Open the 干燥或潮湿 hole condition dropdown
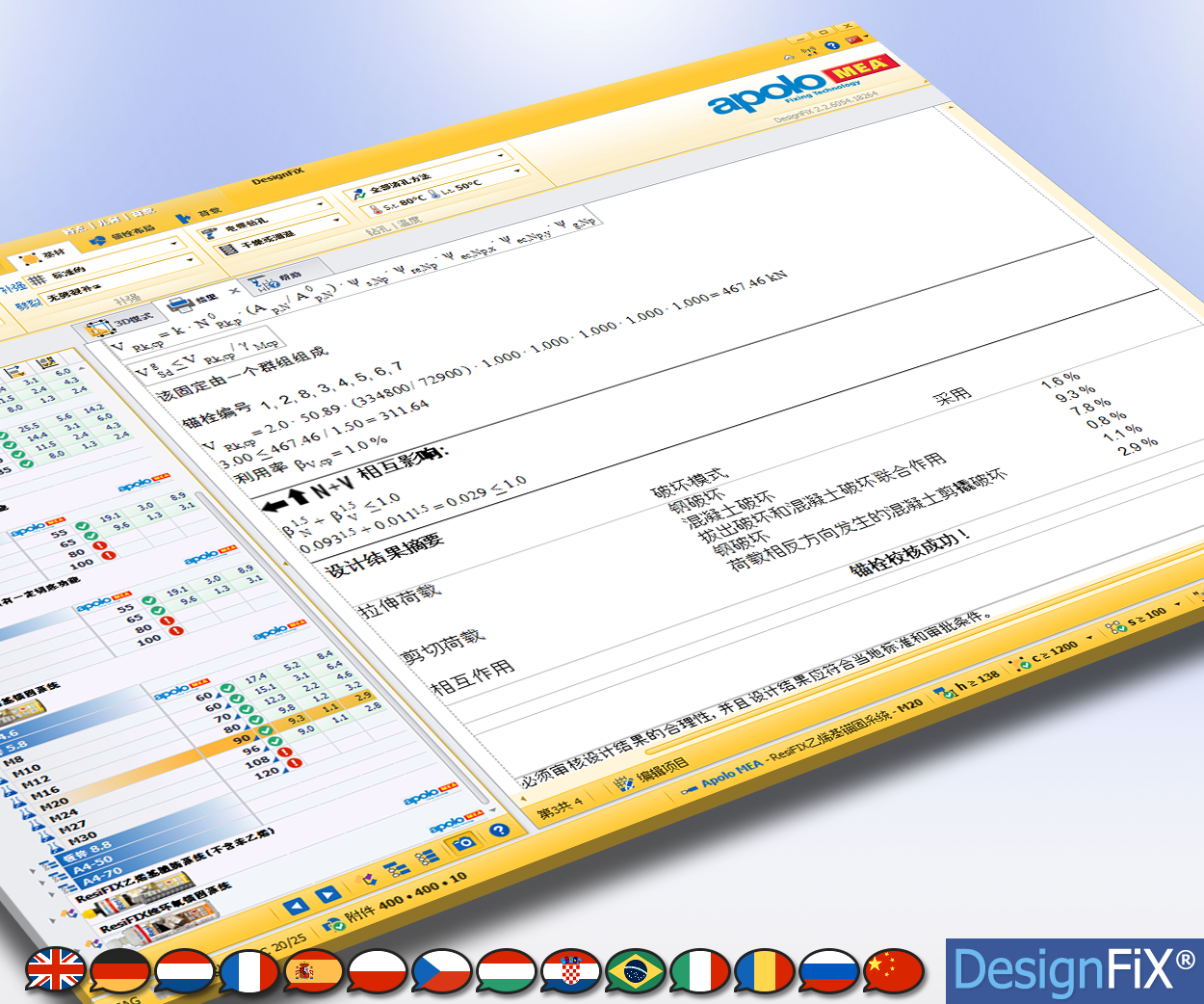This screenshot has height=1004, width=1204. [280, 234]
